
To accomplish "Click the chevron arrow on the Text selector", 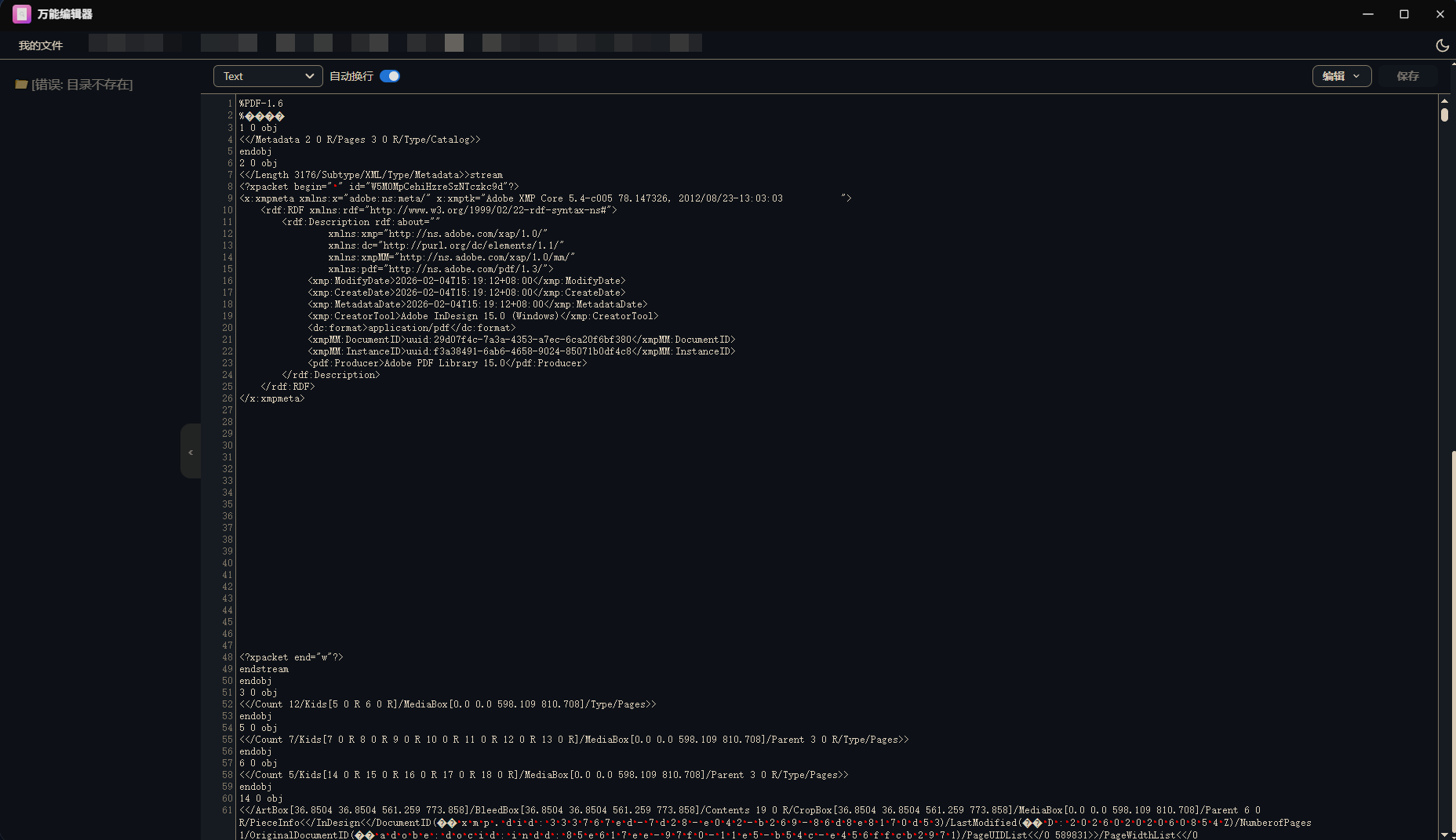I will tap(309, 76).
